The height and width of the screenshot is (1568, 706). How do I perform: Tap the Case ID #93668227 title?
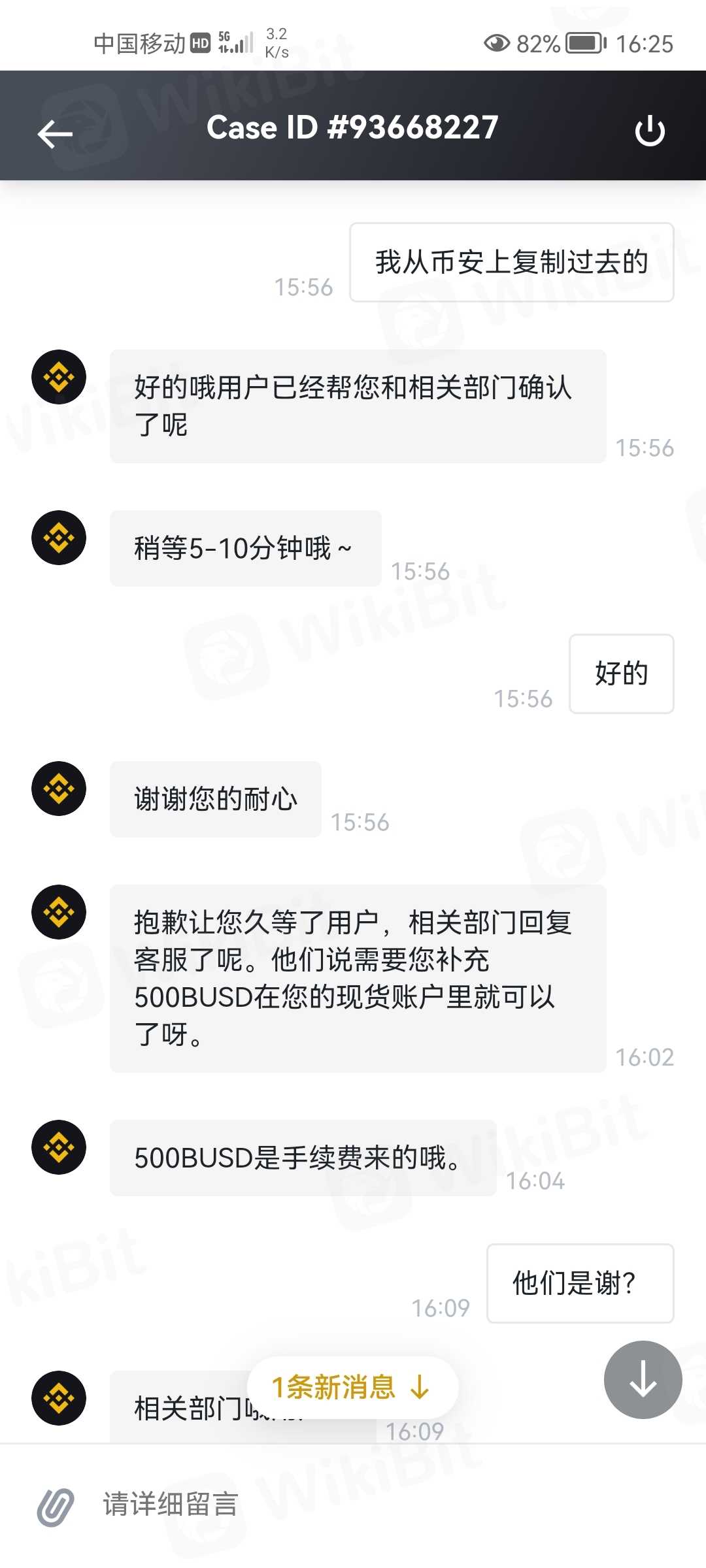[x=353, y=127]
